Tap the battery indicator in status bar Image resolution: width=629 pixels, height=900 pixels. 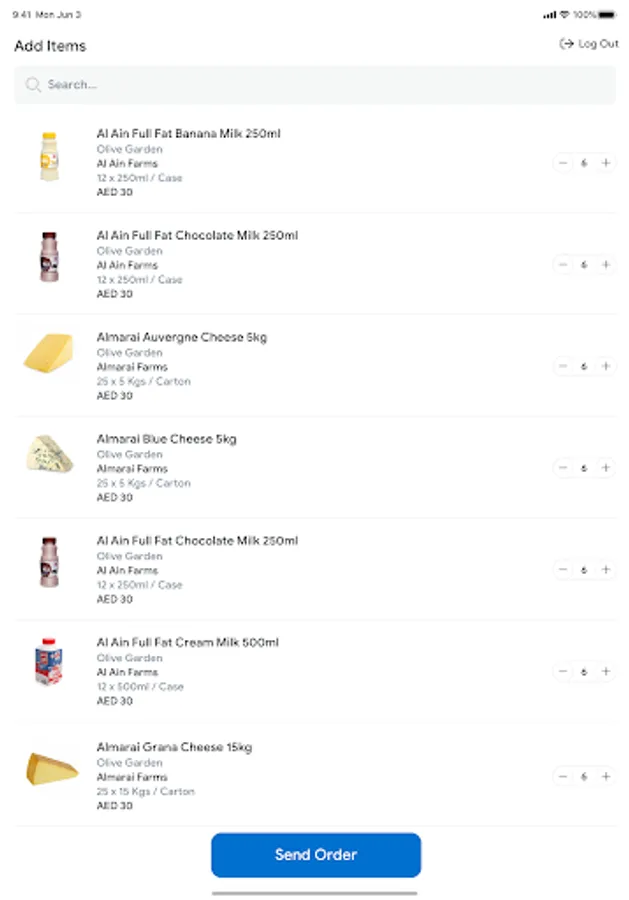[x=608, y=15]
